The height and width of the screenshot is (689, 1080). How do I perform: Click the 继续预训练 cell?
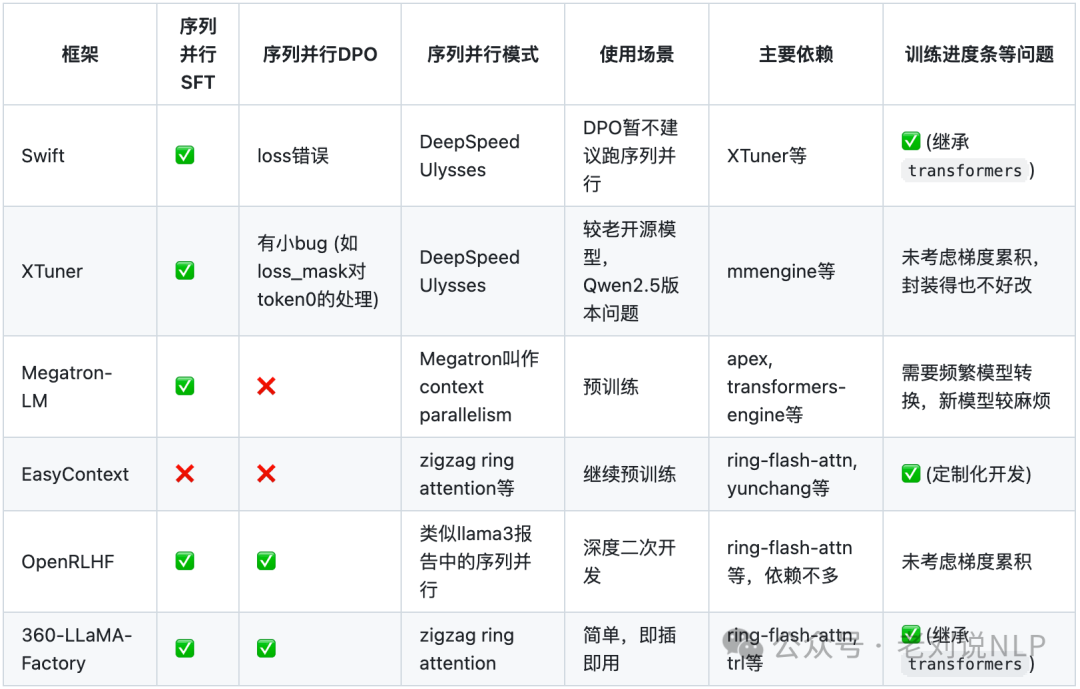(x=630, y=474)
